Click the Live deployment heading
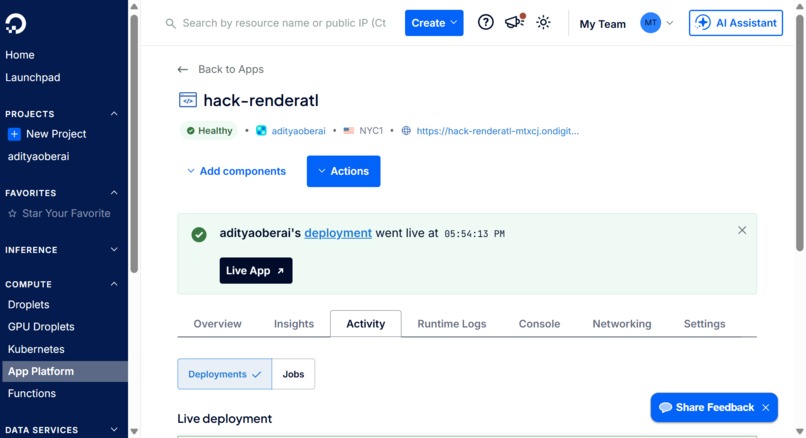The height and width of the screenshot is (438, 806). [x=225, y=419]
